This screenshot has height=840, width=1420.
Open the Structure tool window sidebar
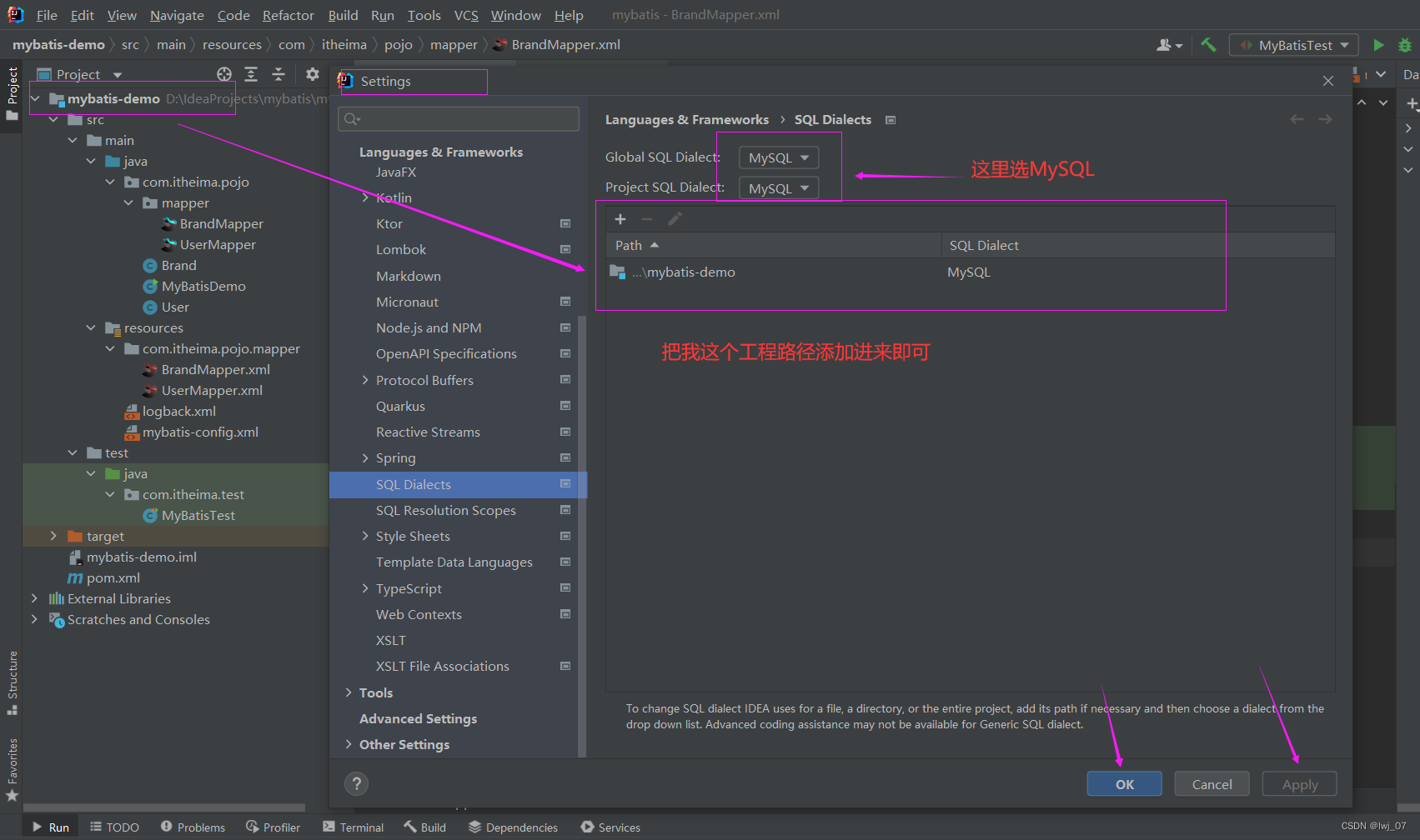pyautogui.click(x=13, y=682)
